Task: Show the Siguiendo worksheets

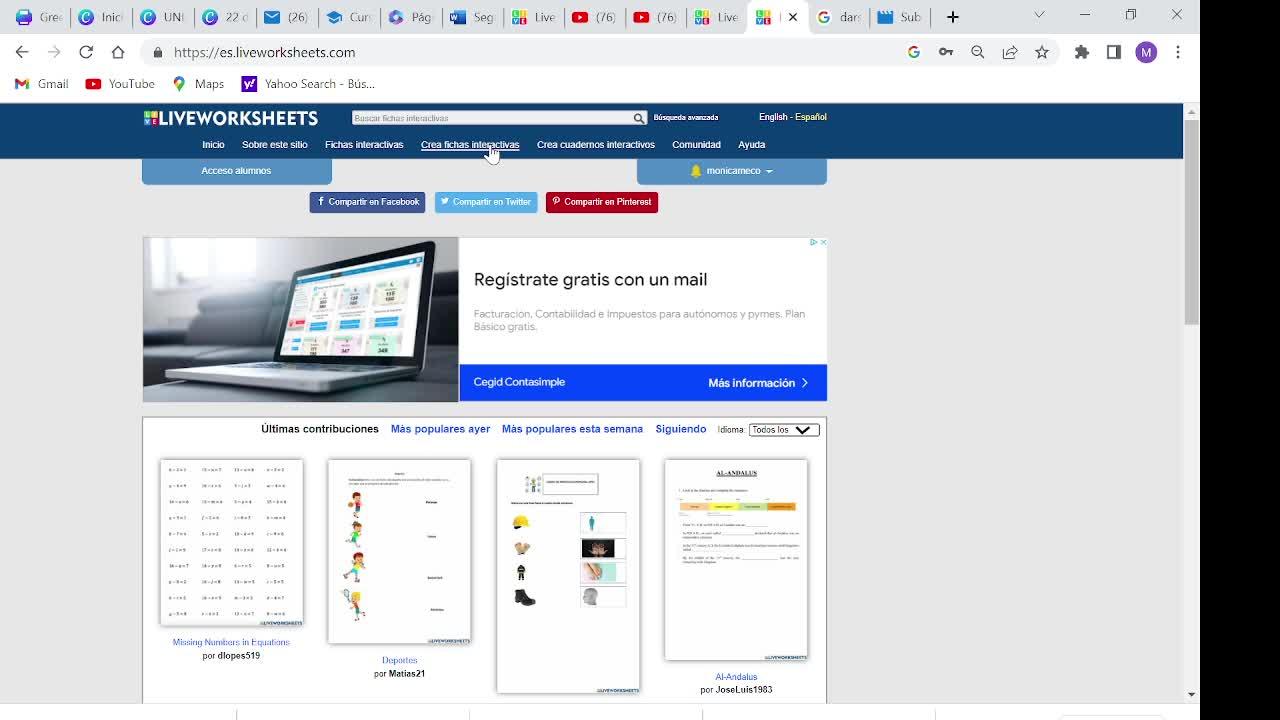Action: (x=681, y=429)
